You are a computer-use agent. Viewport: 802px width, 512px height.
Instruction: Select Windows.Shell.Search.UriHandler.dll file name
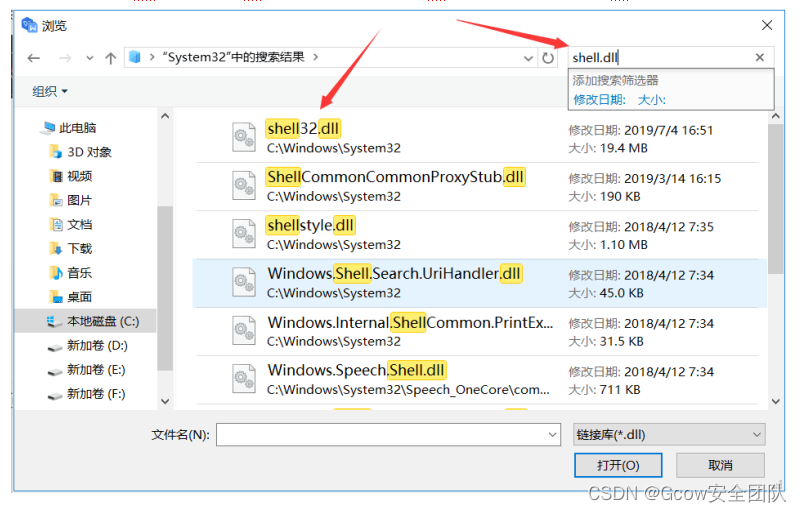point(394,274)
